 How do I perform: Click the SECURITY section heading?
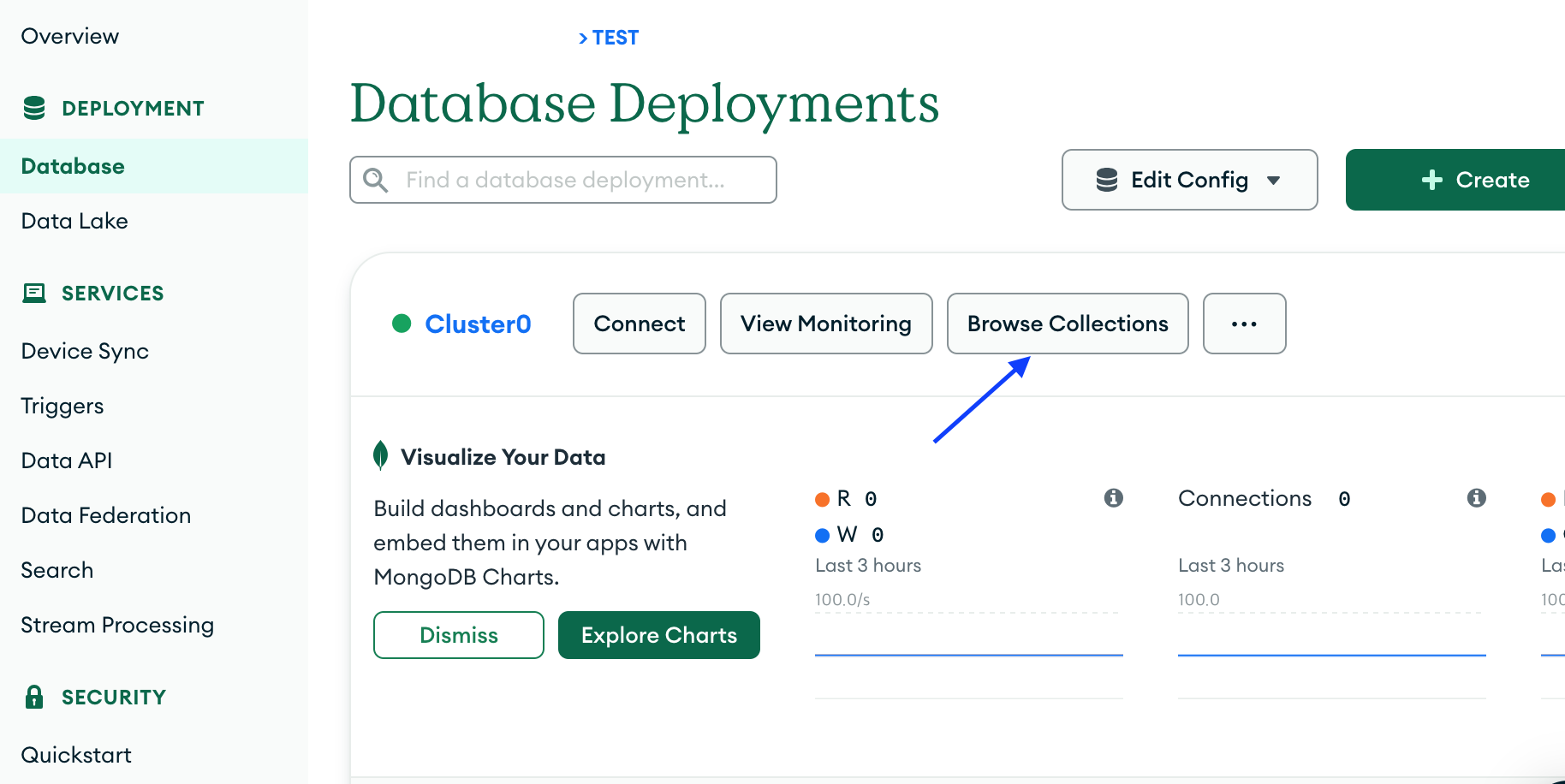point(114,698)
